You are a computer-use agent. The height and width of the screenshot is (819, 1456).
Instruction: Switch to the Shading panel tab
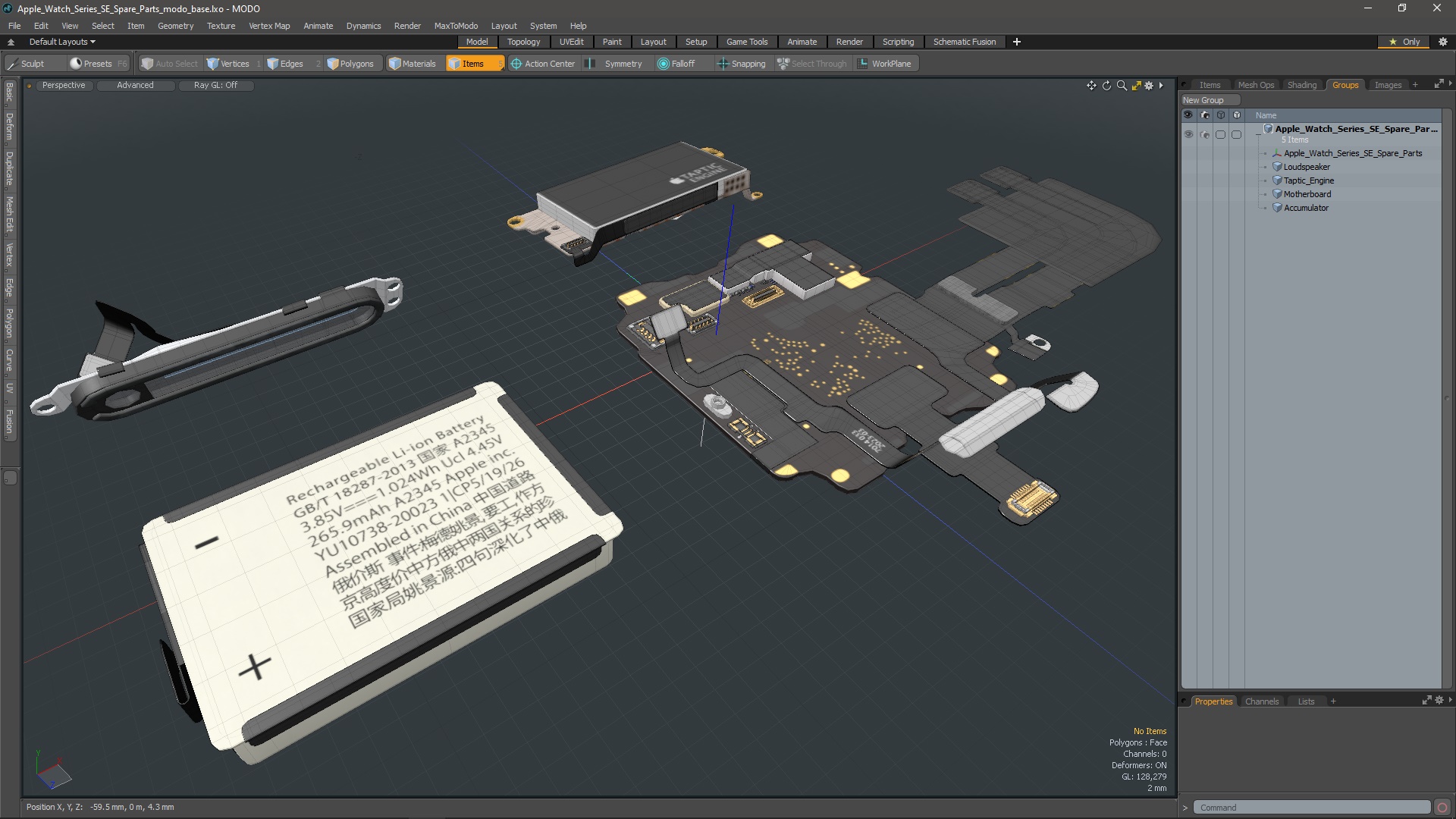pos(1301,85)
